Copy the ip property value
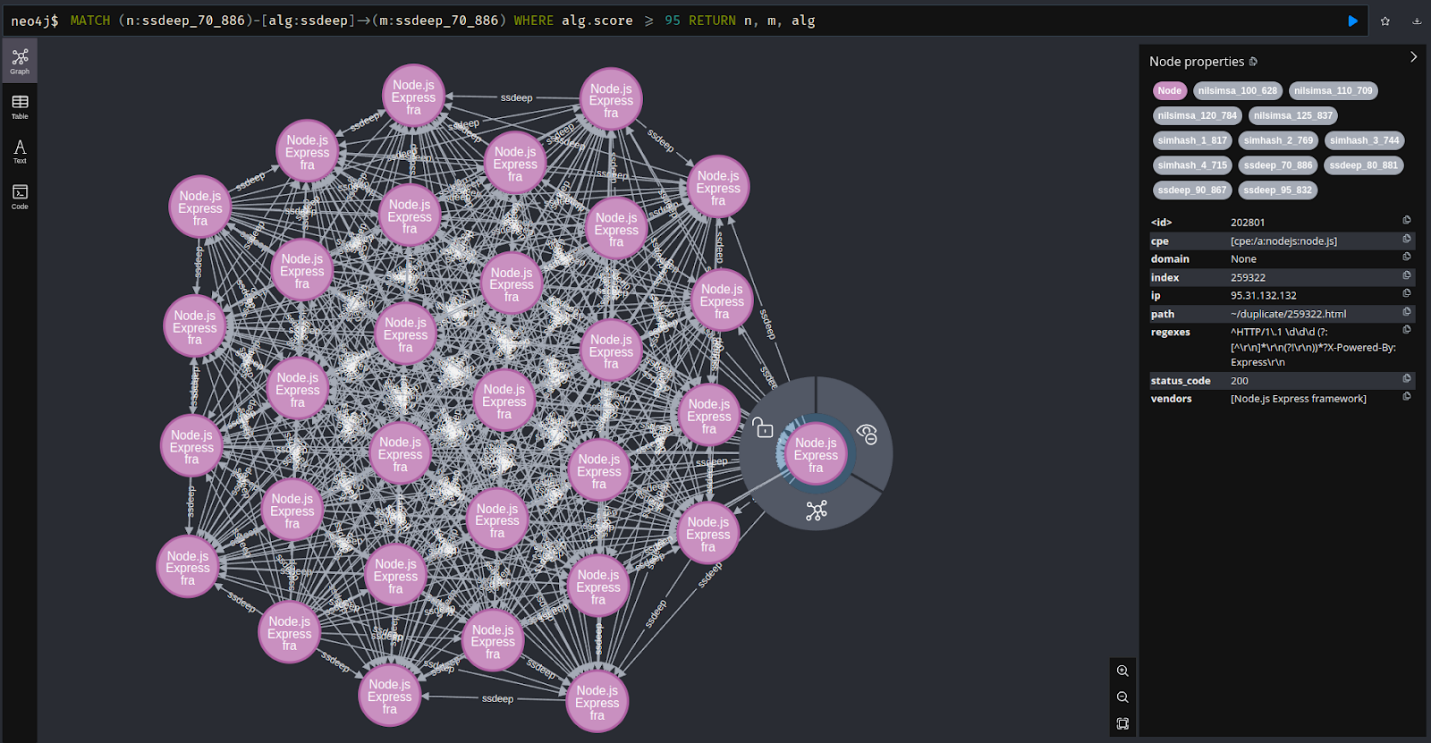This screenshot has height=743, width=1431. (1406, 294)
